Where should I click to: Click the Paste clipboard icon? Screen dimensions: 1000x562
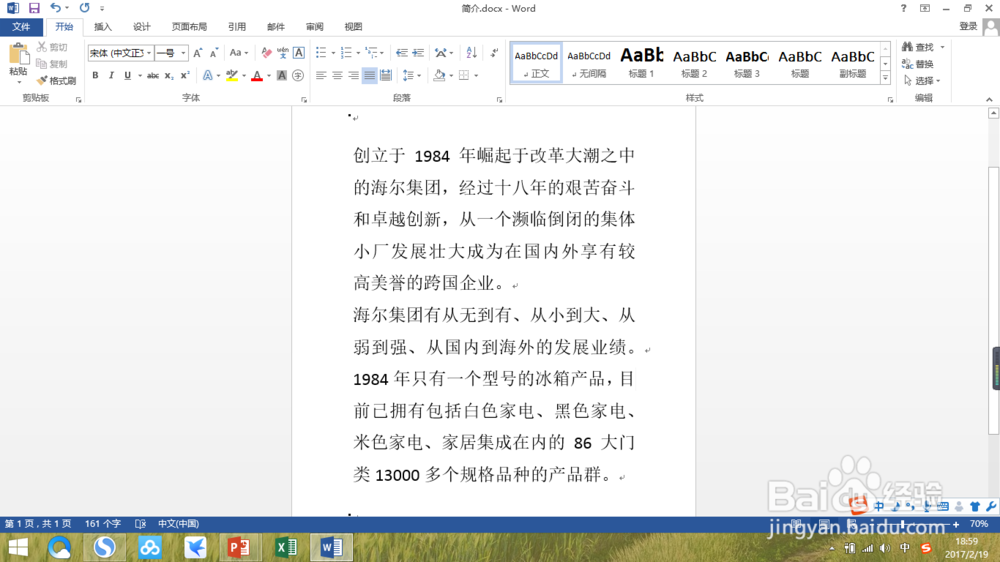tap(18, 55)
